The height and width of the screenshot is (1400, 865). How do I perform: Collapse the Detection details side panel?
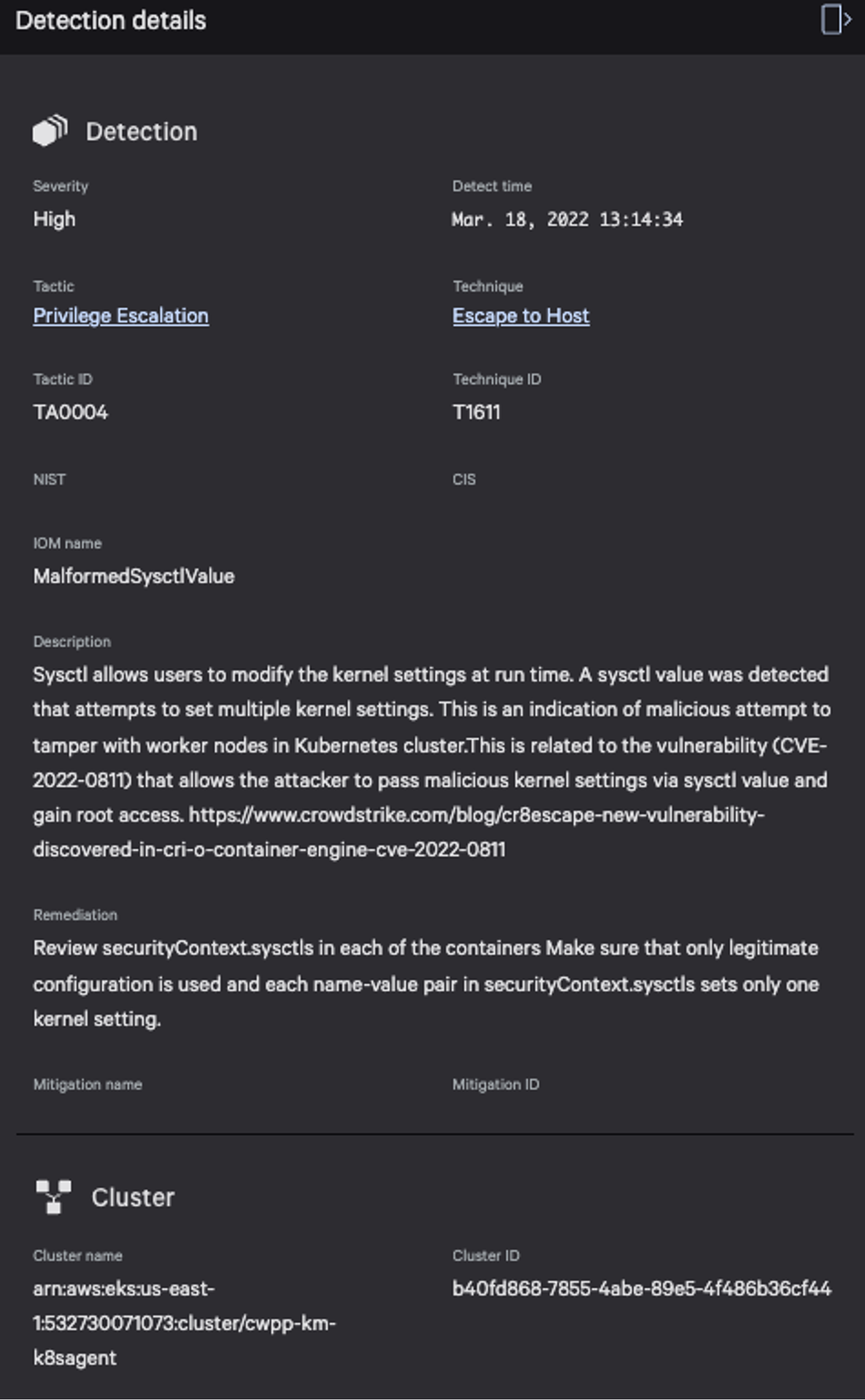tap(836, 20)
